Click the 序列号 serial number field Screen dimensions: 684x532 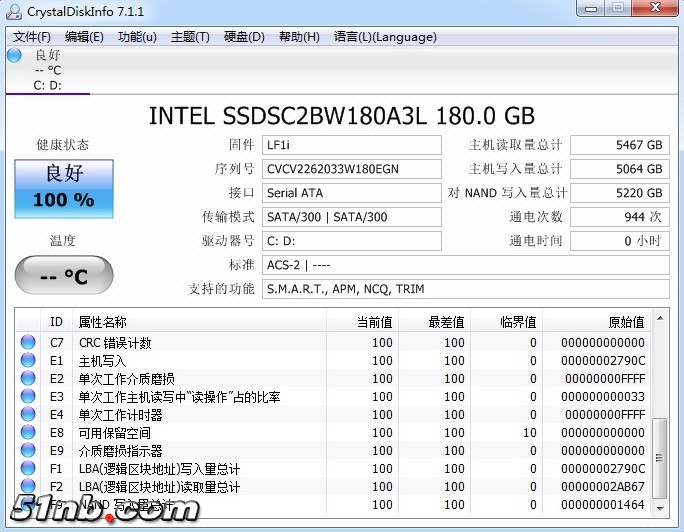[x=351, y=169]
